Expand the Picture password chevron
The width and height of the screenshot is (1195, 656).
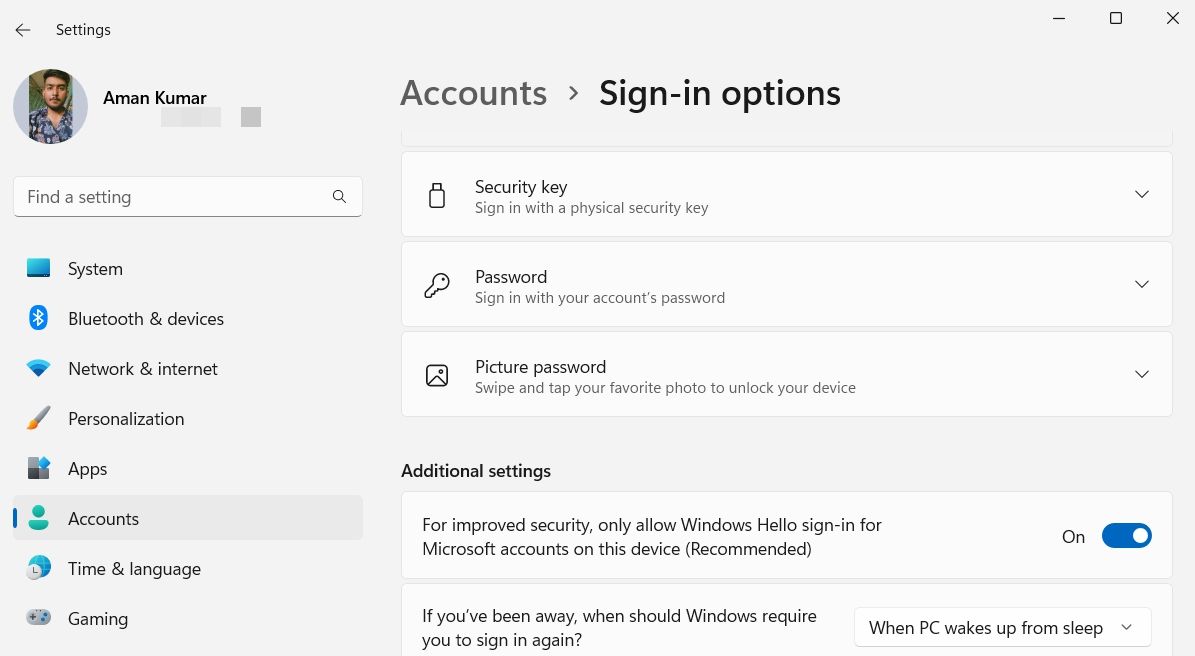click(x=1141, y=374)
